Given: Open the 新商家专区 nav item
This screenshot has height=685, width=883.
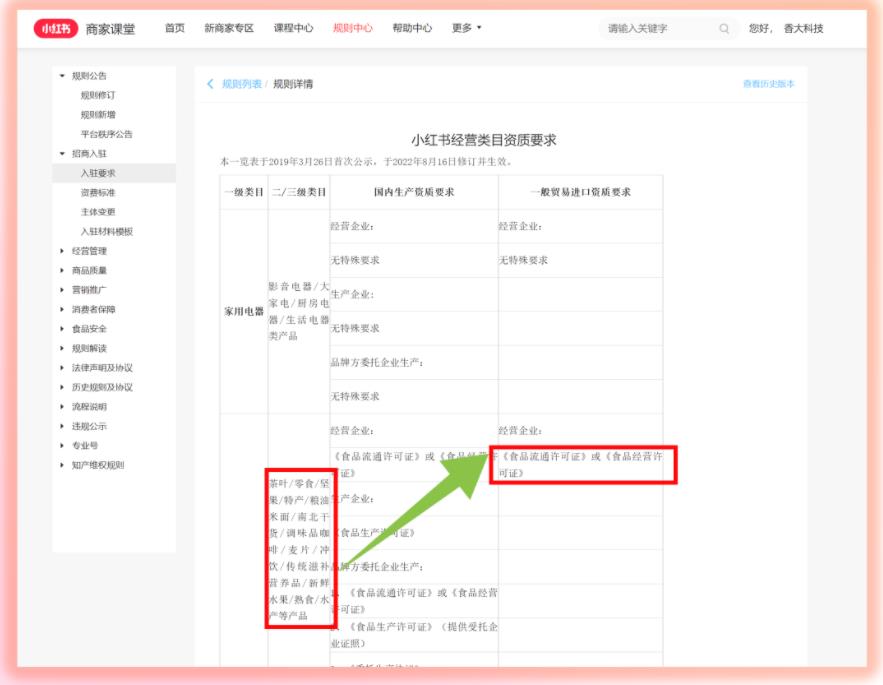Looking at the screenshot, I should pyautogui.click(x=229, y=28).
